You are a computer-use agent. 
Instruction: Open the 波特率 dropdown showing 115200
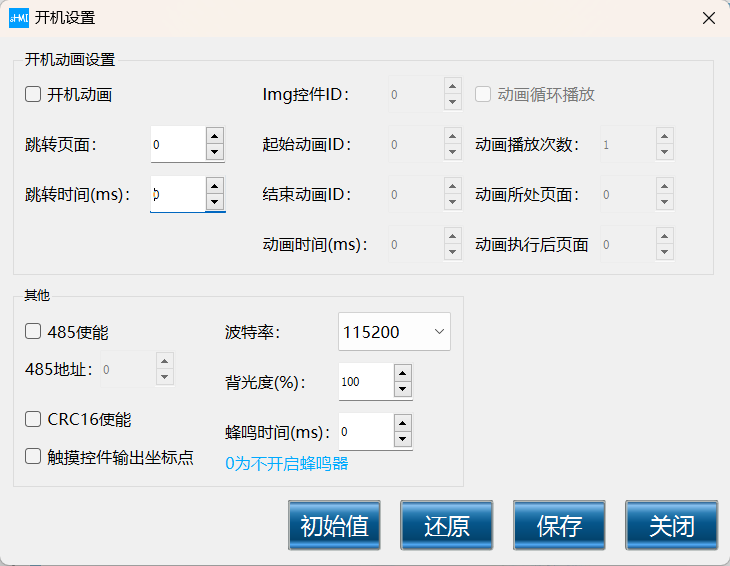click(394, 332)
